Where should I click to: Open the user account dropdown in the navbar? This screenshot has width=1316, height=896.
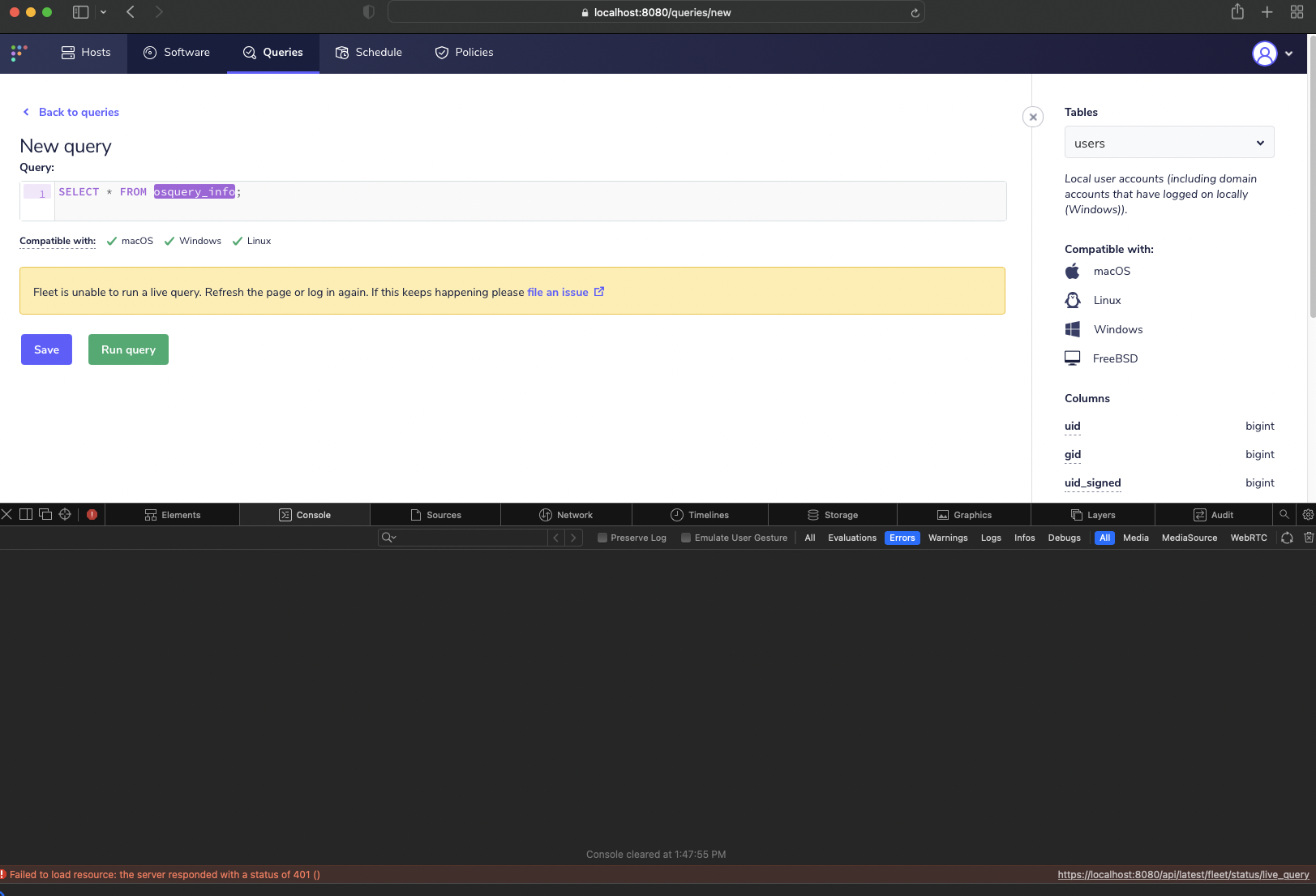click(1273, 54)
